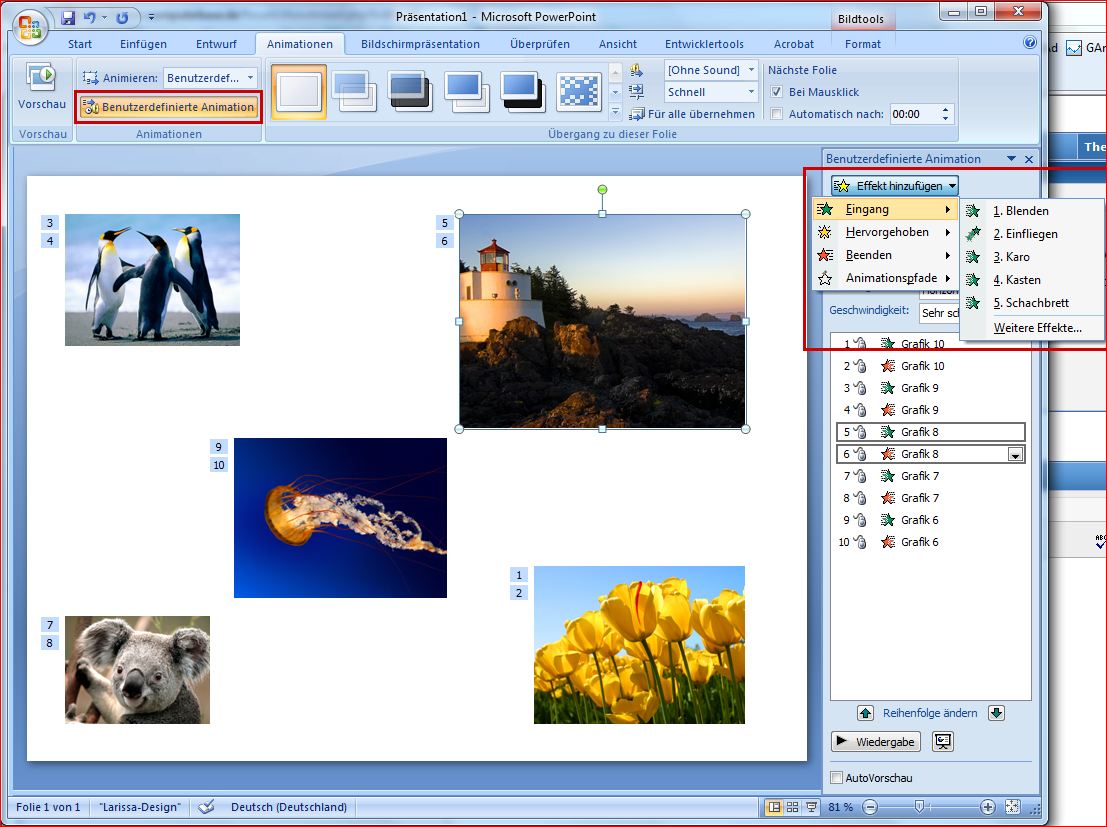The height and width of the screenshot is (827, 1107).
Task: Expand the transition gallery more arrow
Action: [615, 112]
